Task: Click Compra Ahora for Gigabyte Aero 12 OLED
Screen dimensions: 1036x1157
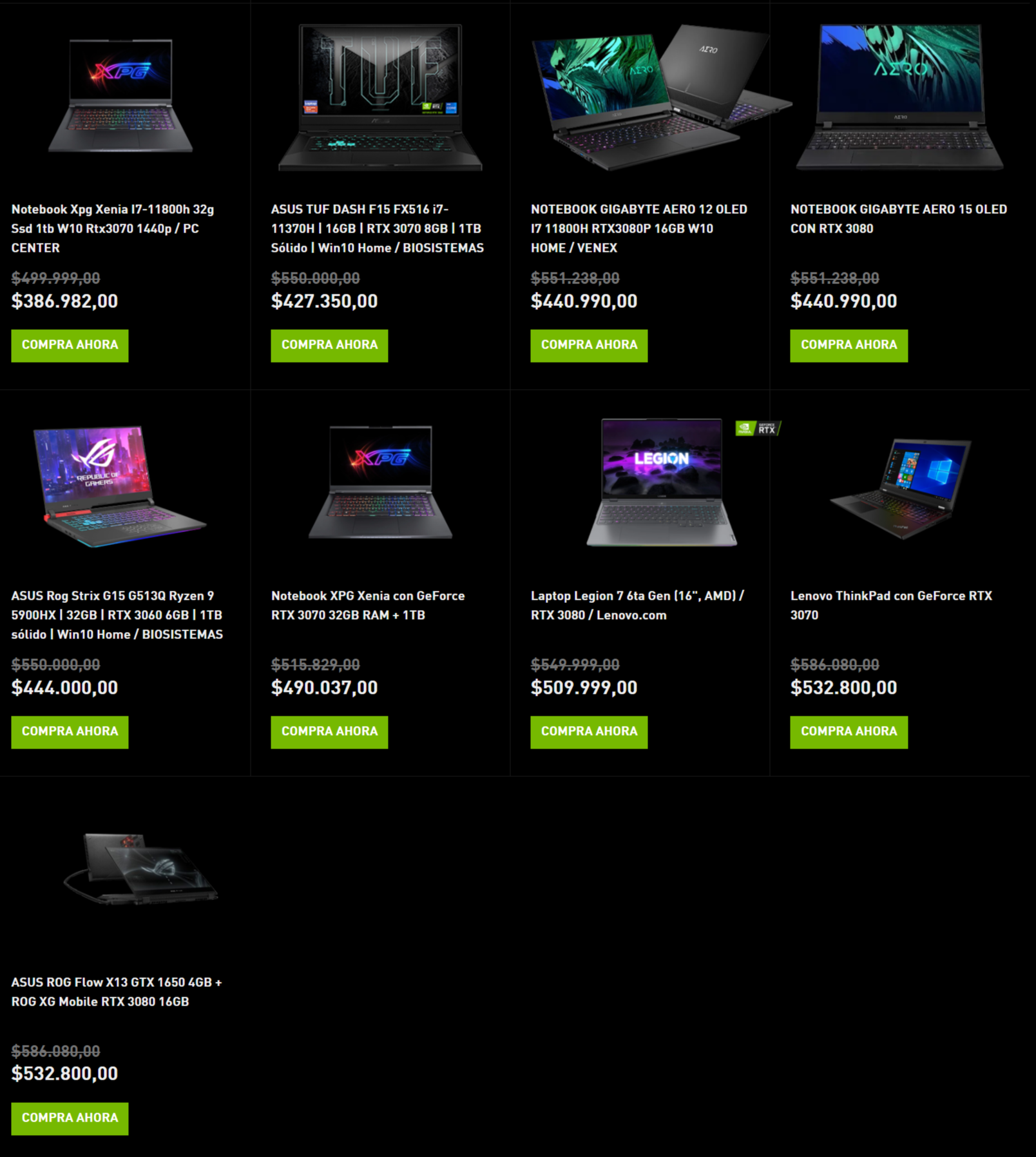Action: point(589,345)
